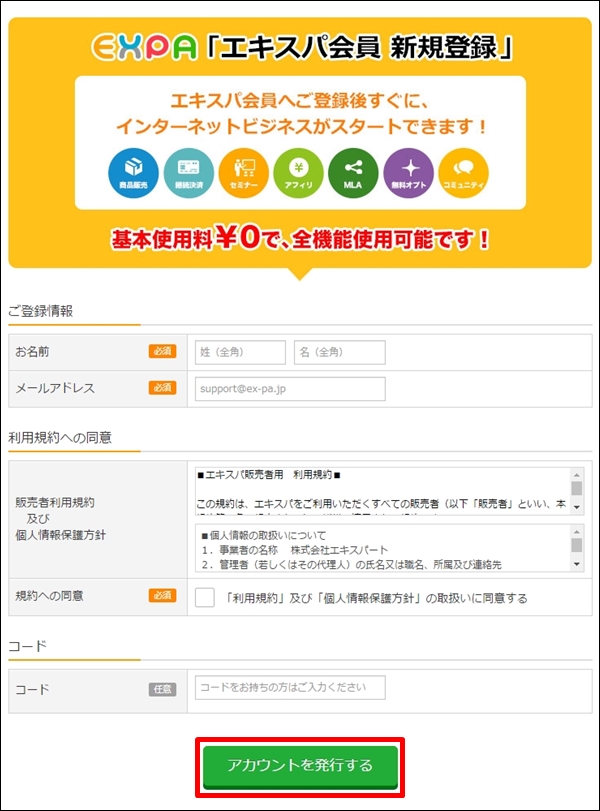Click up arrow of 販売者用利用規約 scrollbar

[577, 474]
